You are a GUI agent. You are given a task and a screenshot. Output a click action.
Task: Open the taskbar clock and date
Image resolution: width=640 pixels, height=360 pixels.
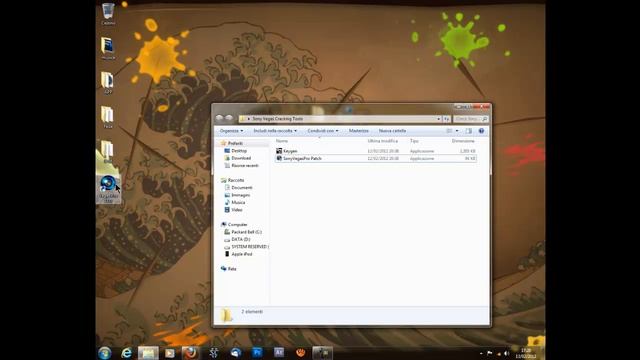coord(526,353)
